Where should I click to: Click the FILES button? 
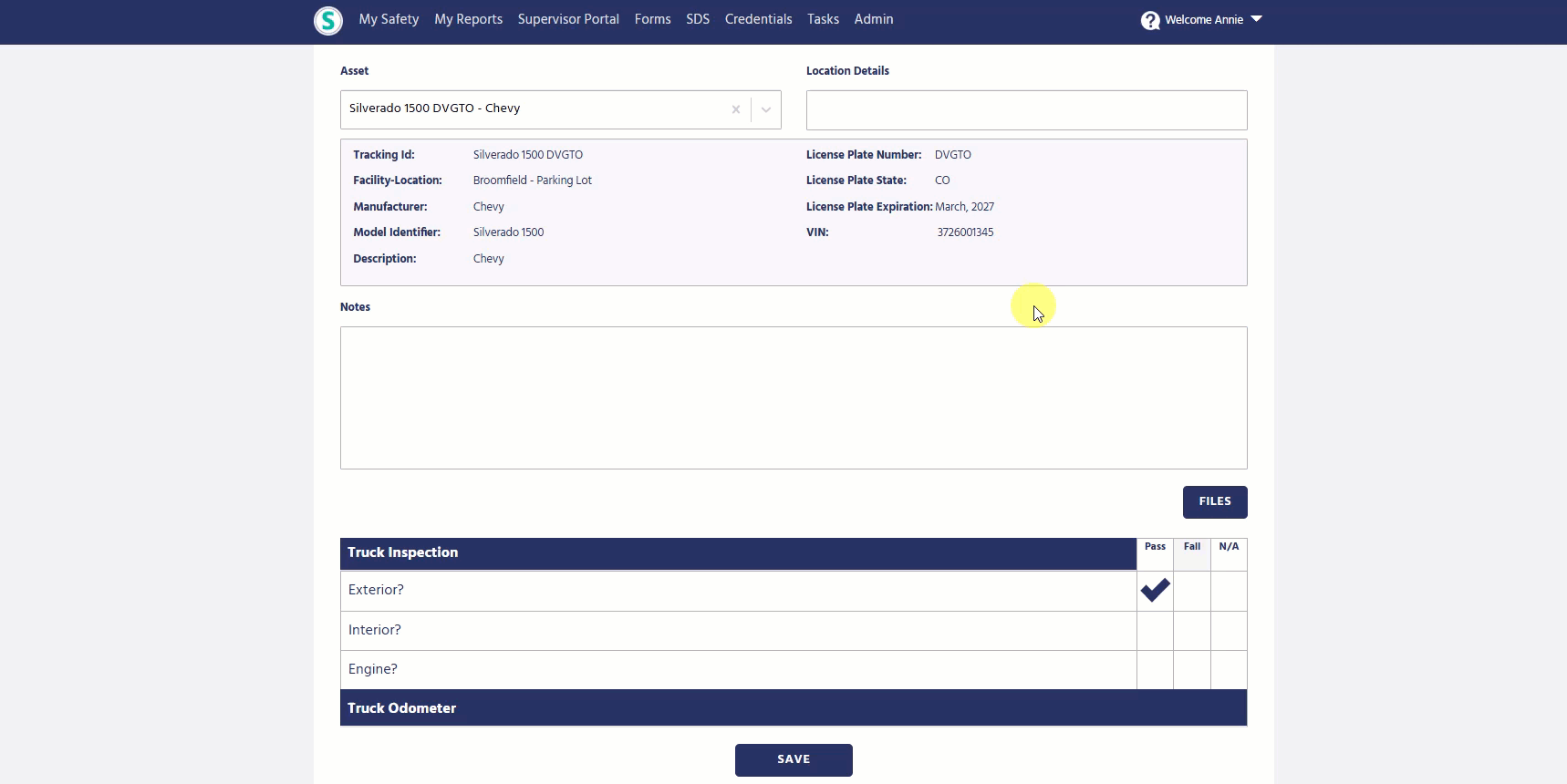tap(1215, 502)
